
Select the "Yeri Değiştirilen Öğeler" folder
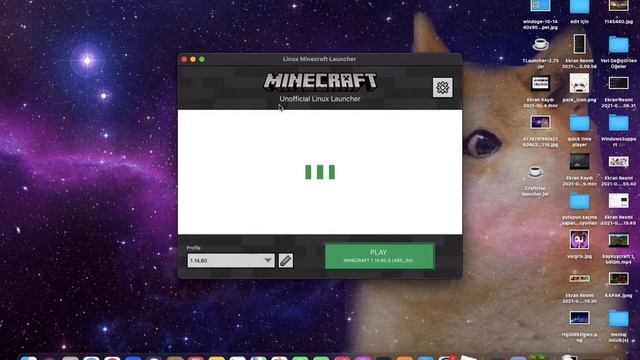coord(618,44)
